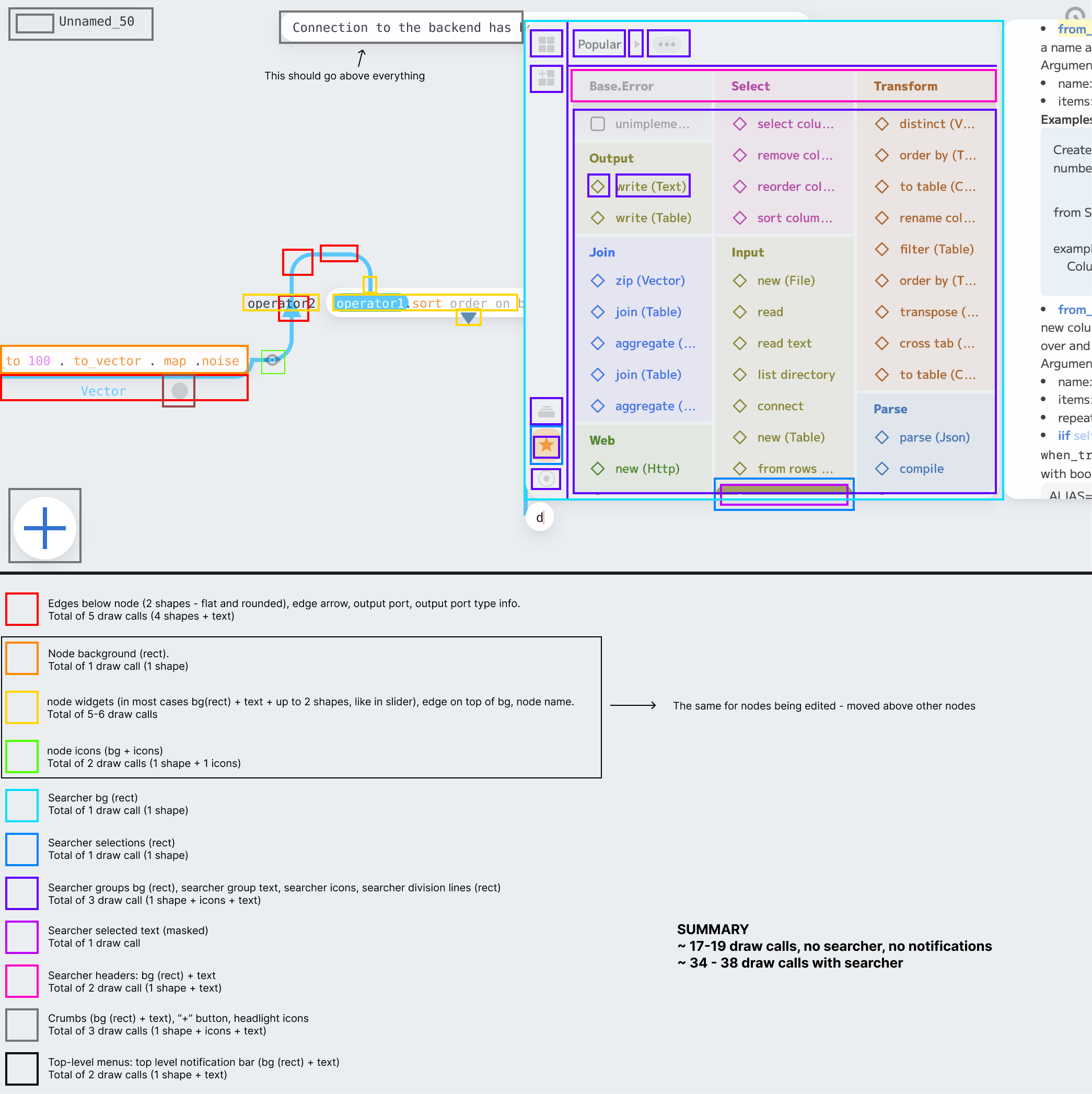Image resolution: width=1092 pixels, height=1094 pixels.
Task: Click the parse (Json) icon in Parse group
Action: pos(882,437)
